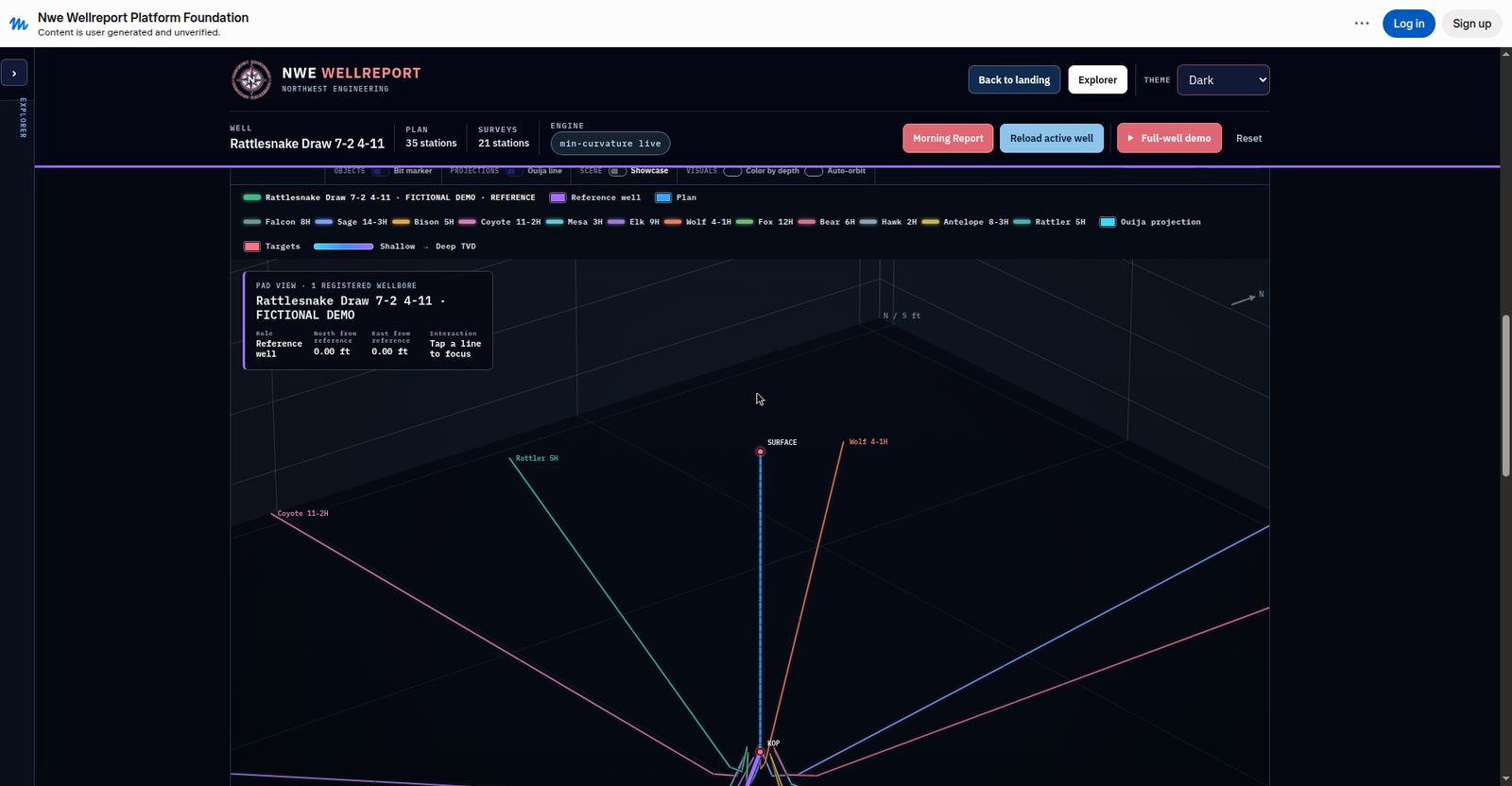Click the Sign up button
Viewport: 1512px width, 786px height.
click(x=1471, y=24)
